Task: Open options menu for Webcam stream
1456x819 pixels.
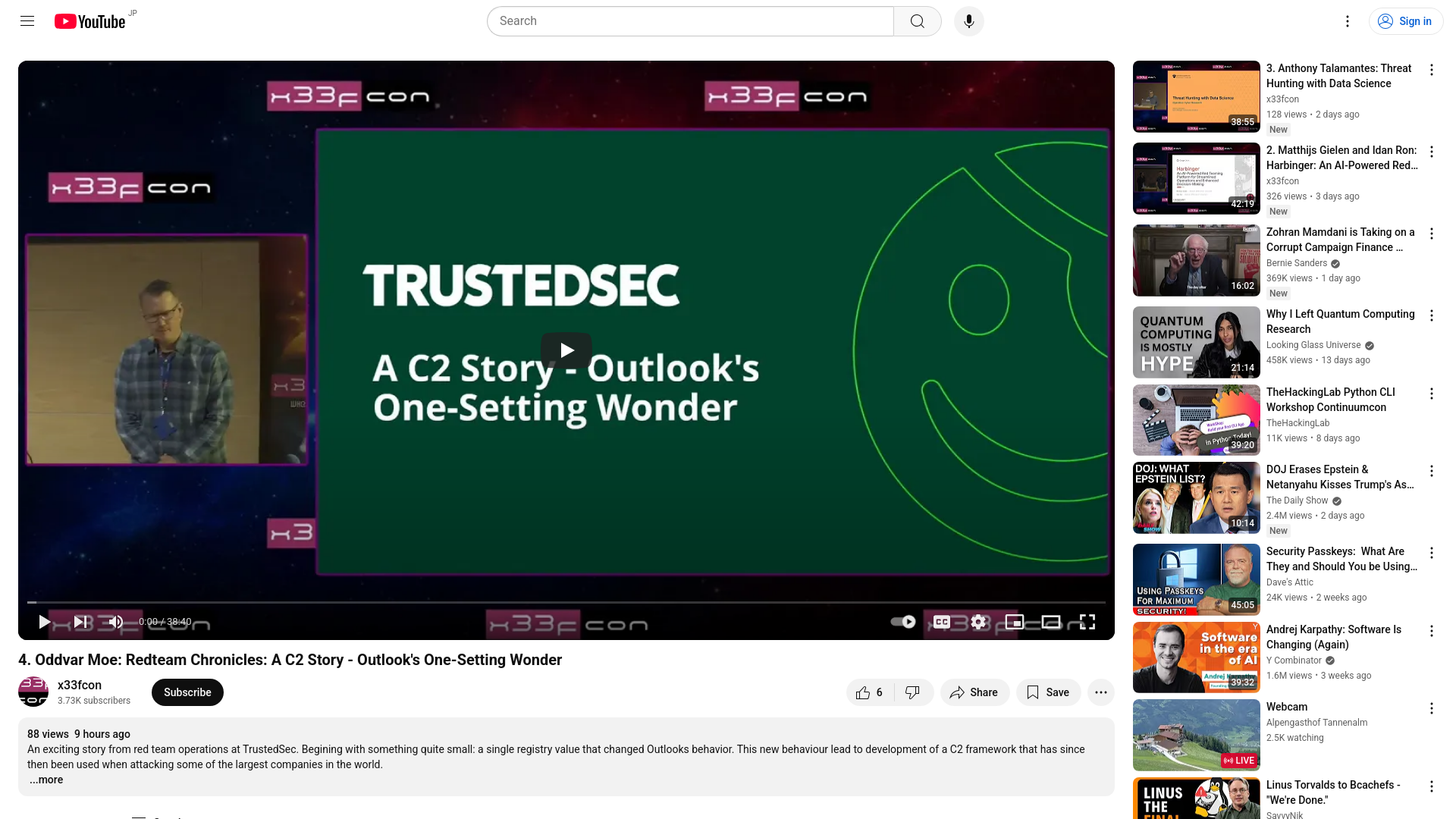Action: [x=1432, y=708]
